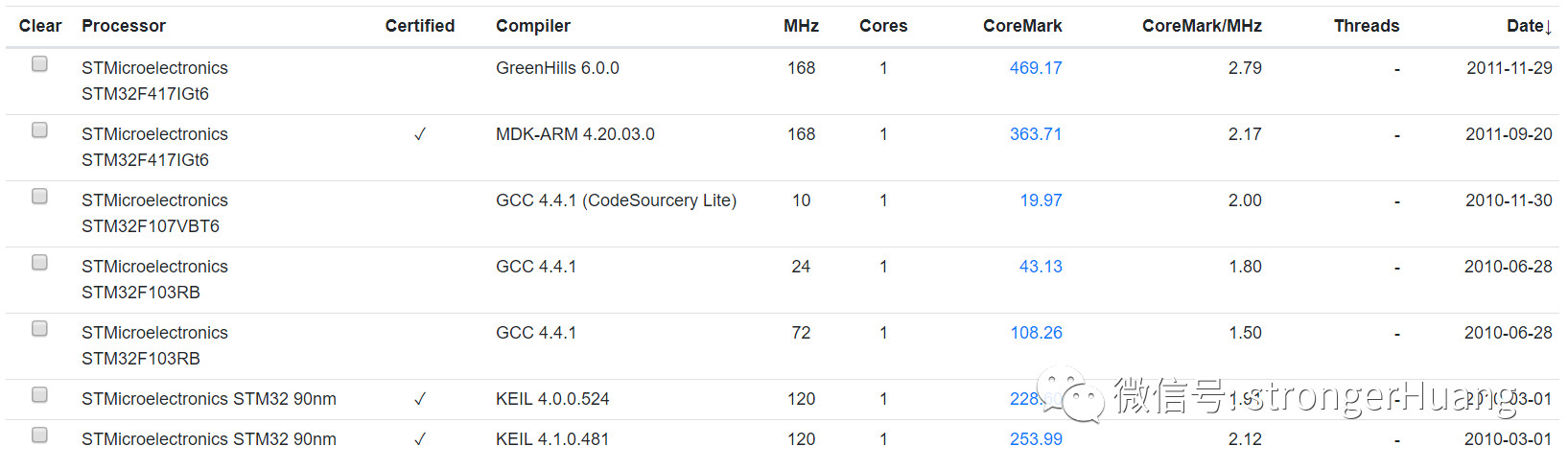This screenshot has width=1568, height=470.
Task: Sort by the Cores column header
Action: (883, 26)
